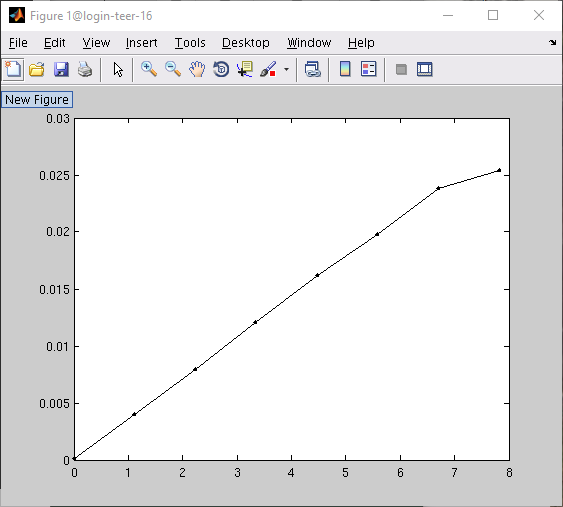Open the Tools menu
The width and height of the screenshot is (563, 507).
click(190, 43)
